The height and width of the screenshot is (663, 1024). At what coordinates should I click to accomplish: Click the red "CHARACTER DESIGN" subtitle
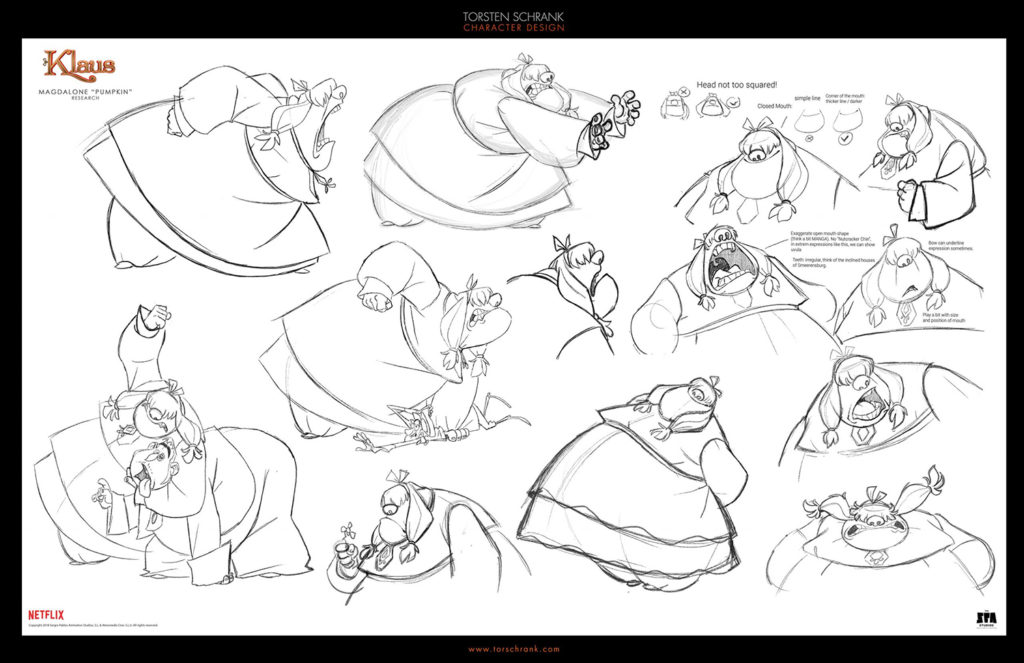pyautogui.click(x=513, y=28)
